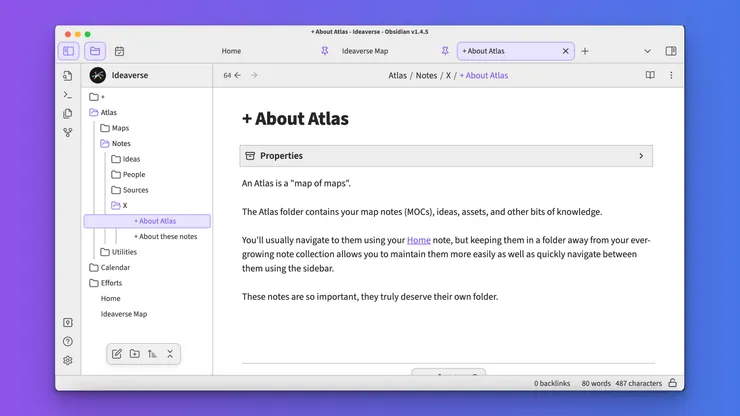Switch to the Ideaverse Map tab
The height and width of the screenshot is (416, 740).
click(365, 51)
